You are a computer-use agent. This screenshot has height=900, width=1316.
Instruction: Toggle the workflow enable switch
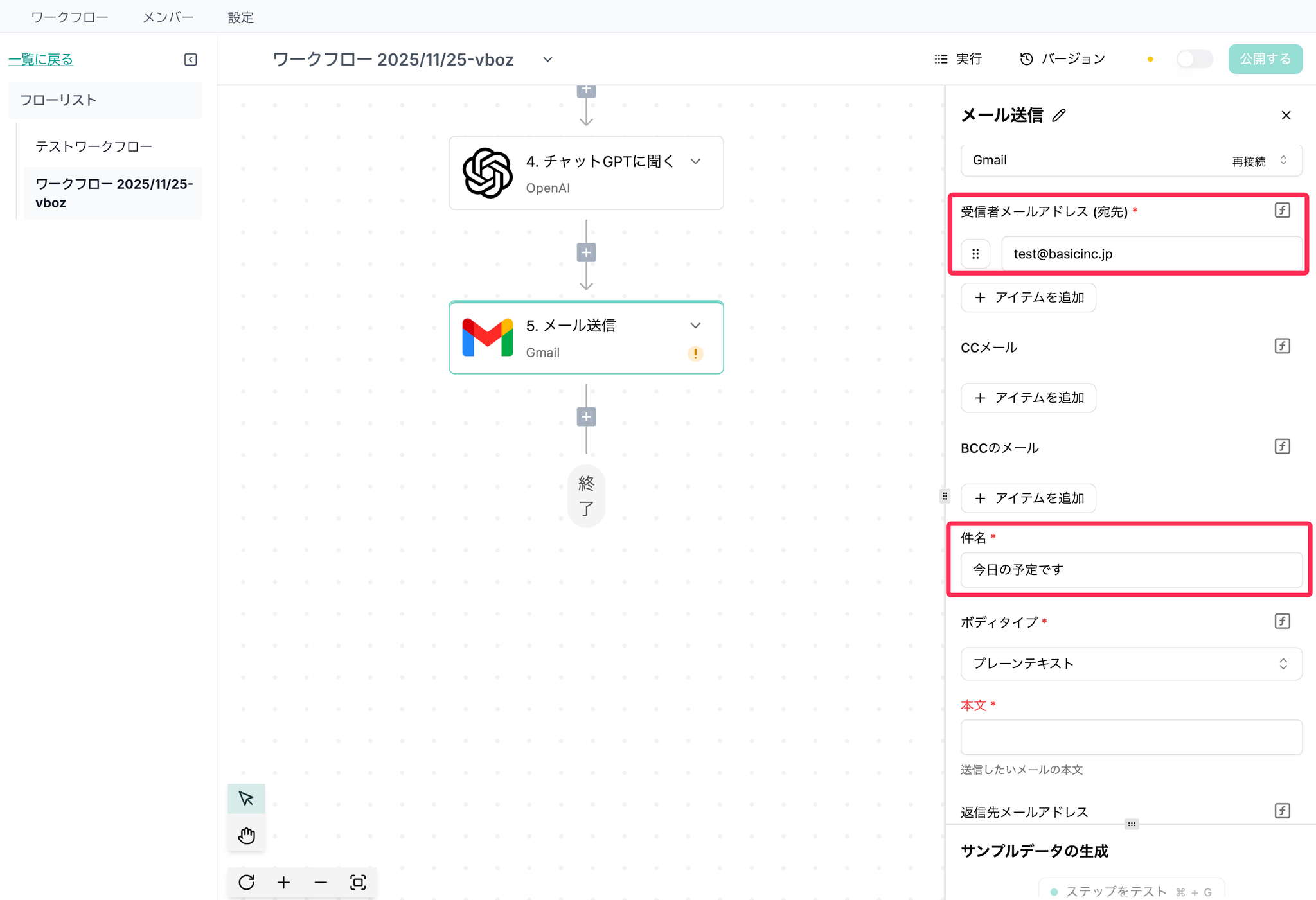tap(1194, 59)
